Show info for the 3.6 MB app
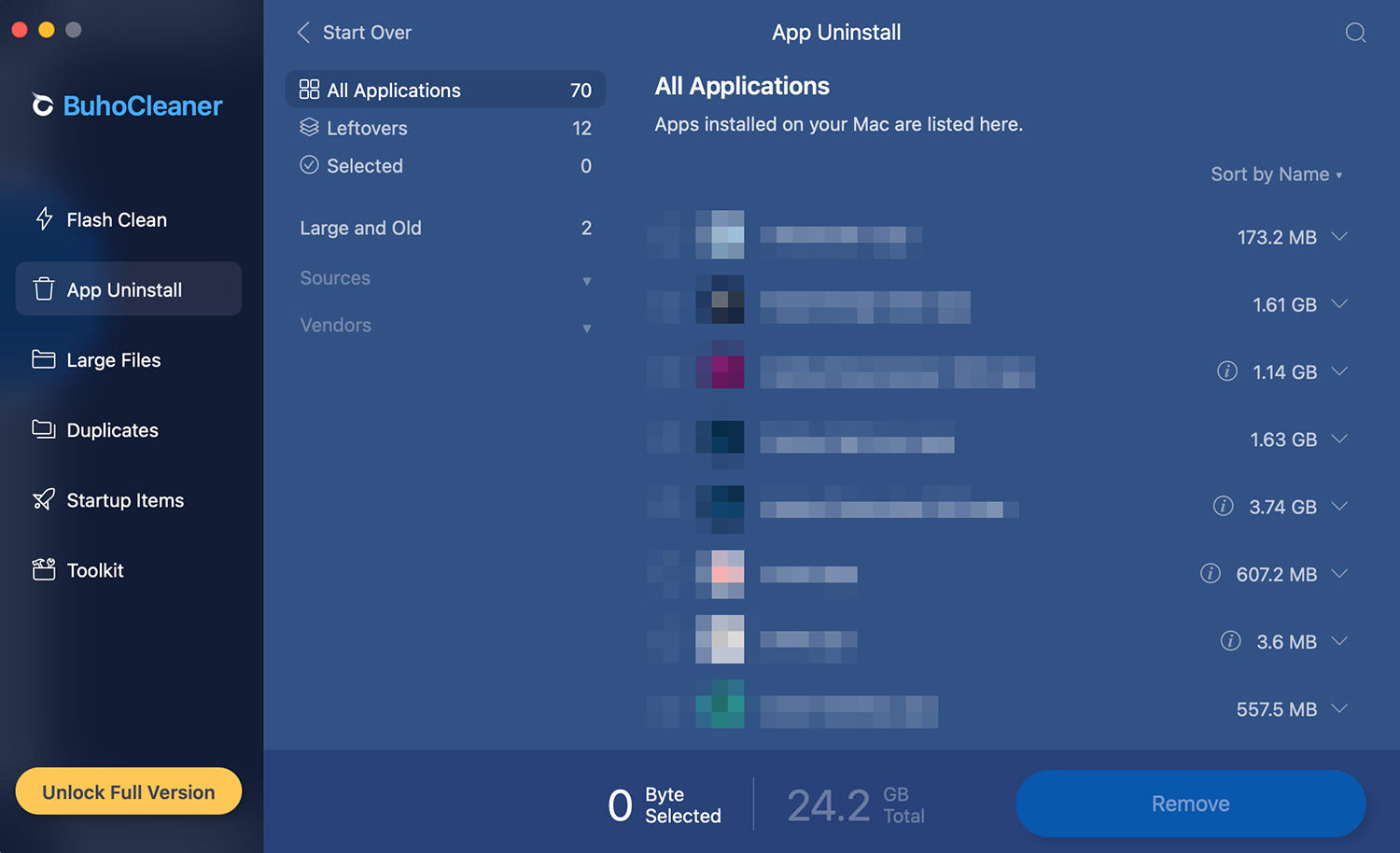The width and height of the screenshot is (1400, 853). [x=1231, y=641]
